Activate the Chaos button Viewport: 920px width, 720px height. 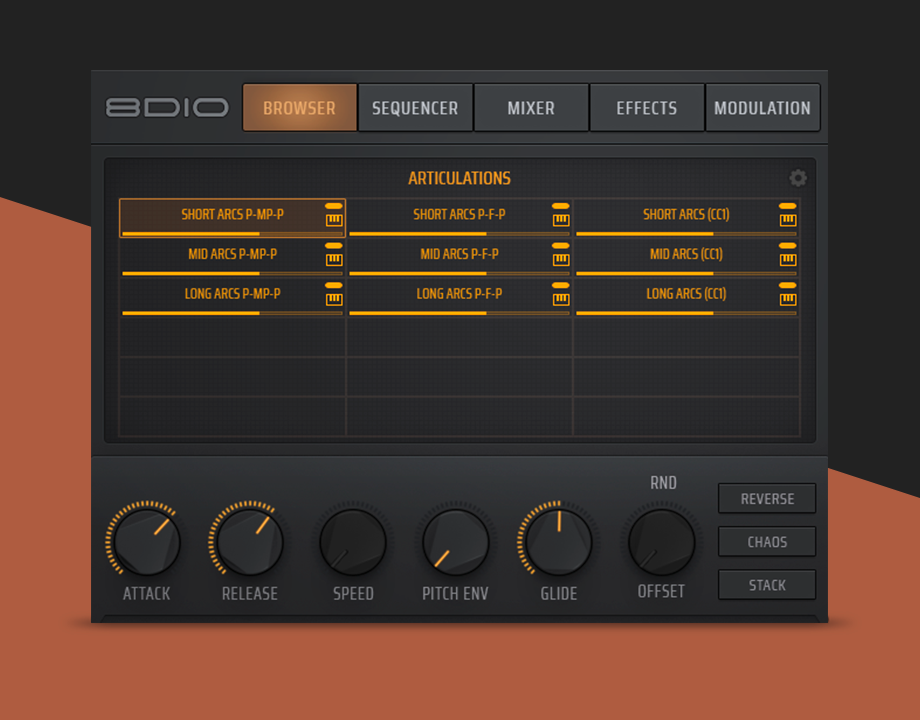(x=767, y=542)
